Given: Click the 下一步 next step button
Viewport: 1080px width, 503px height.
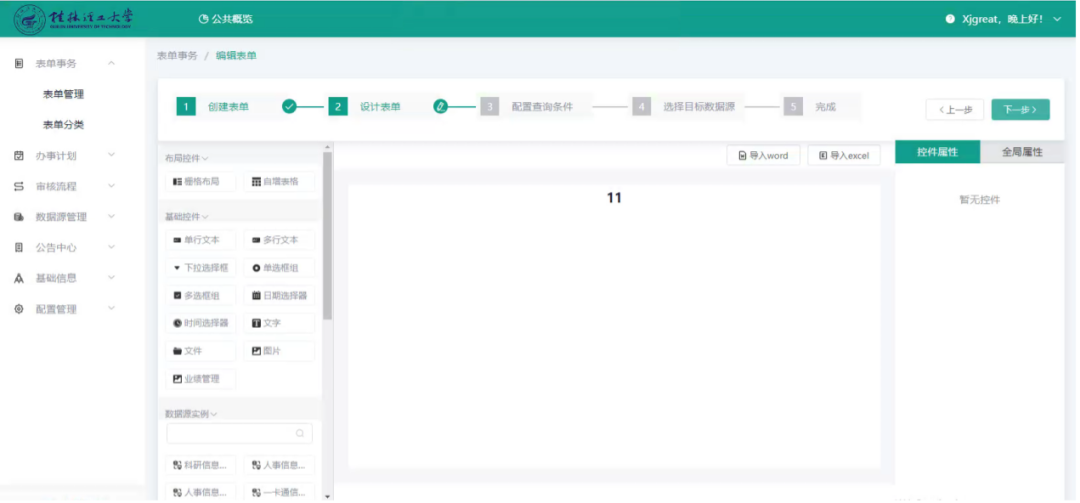Looking at the screenshot, I should tap(1020, 110).
